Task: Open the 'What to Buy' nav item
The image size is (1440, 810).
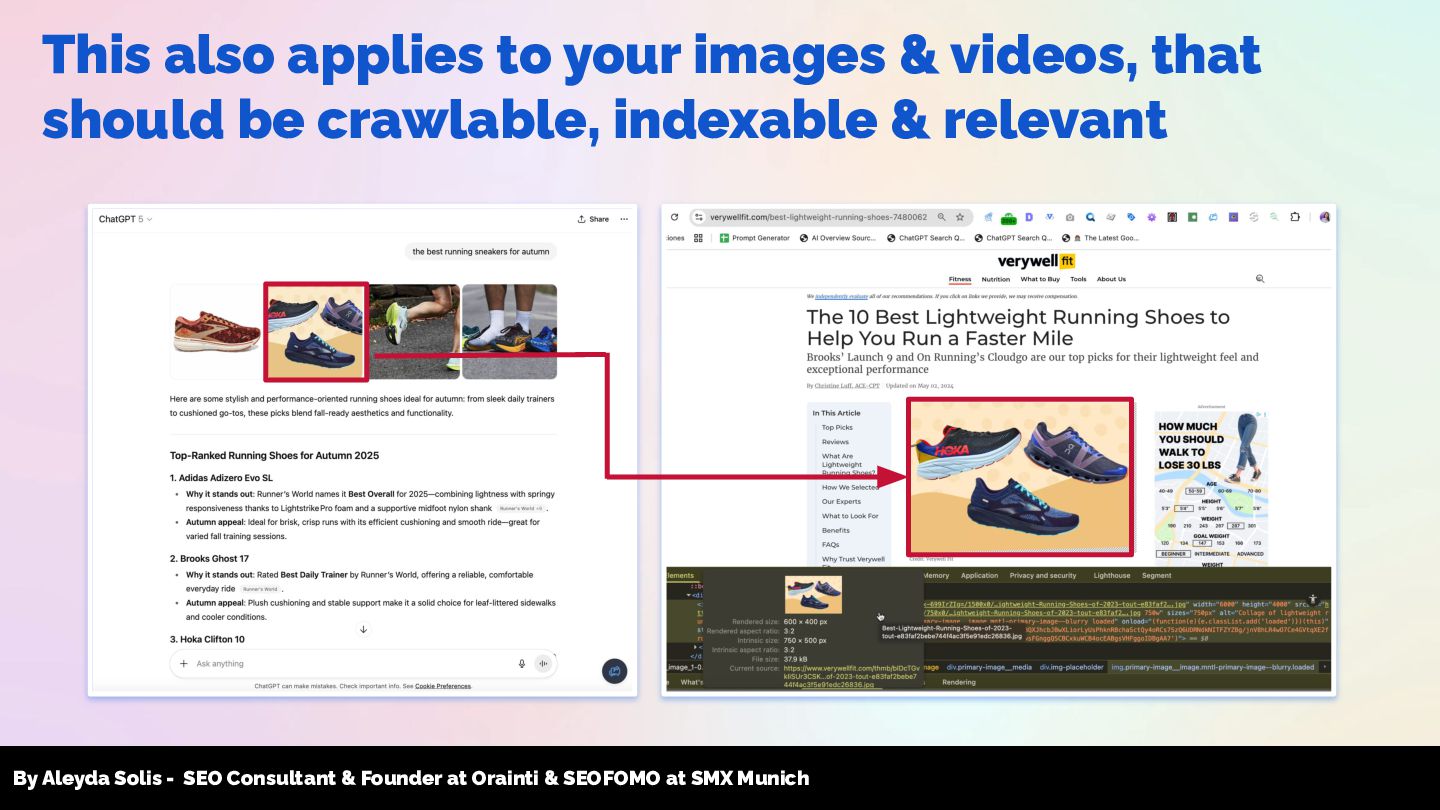Action: click(x=1040, y=279)
